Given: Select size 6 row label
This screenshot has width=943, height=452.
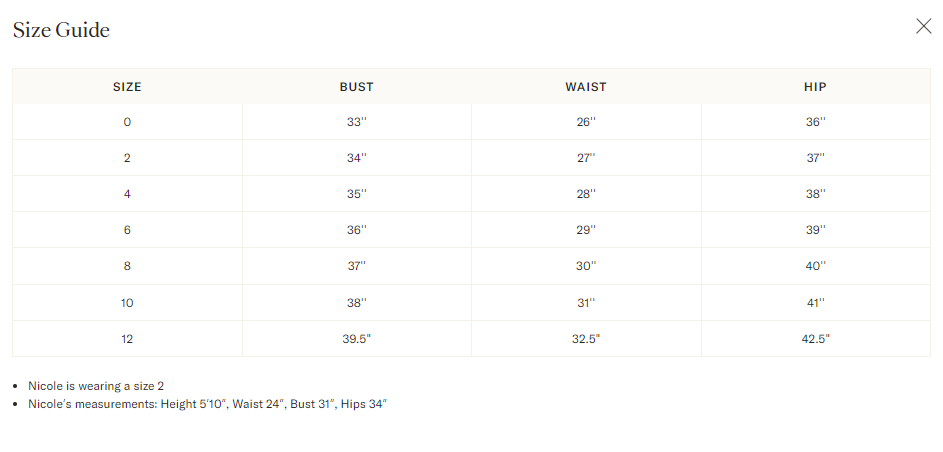Looking at the screenshot, I should click(x=127, y=230).
